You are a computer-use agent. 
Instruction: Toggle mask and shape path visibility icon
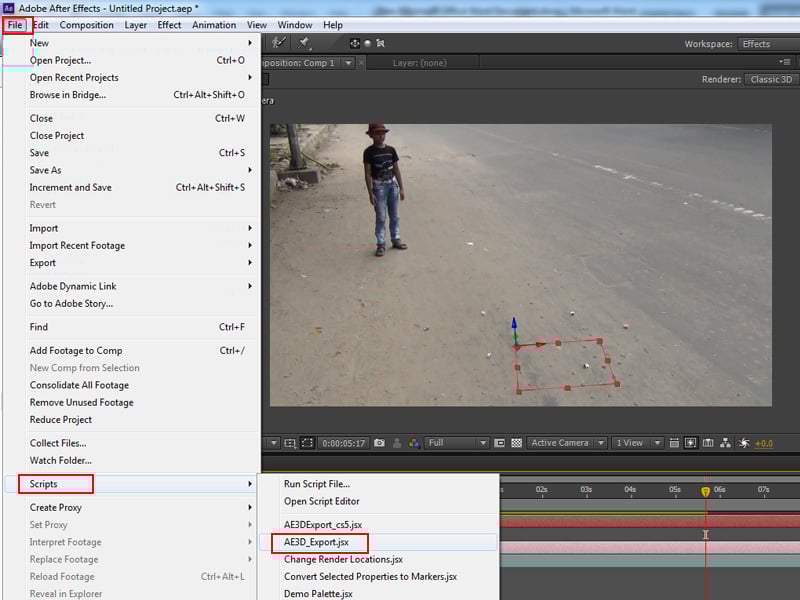point(307,443)
